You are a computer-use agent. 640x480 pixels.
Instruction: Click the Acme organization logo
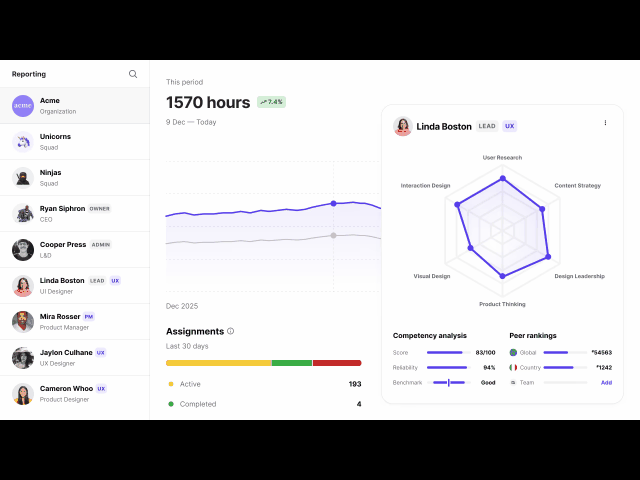[23, 106]
